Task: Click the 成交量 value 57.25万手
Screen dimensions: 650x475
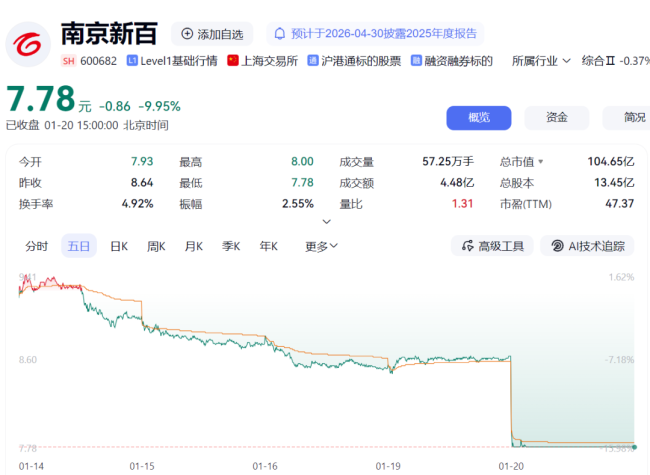Action: (448, 161)
